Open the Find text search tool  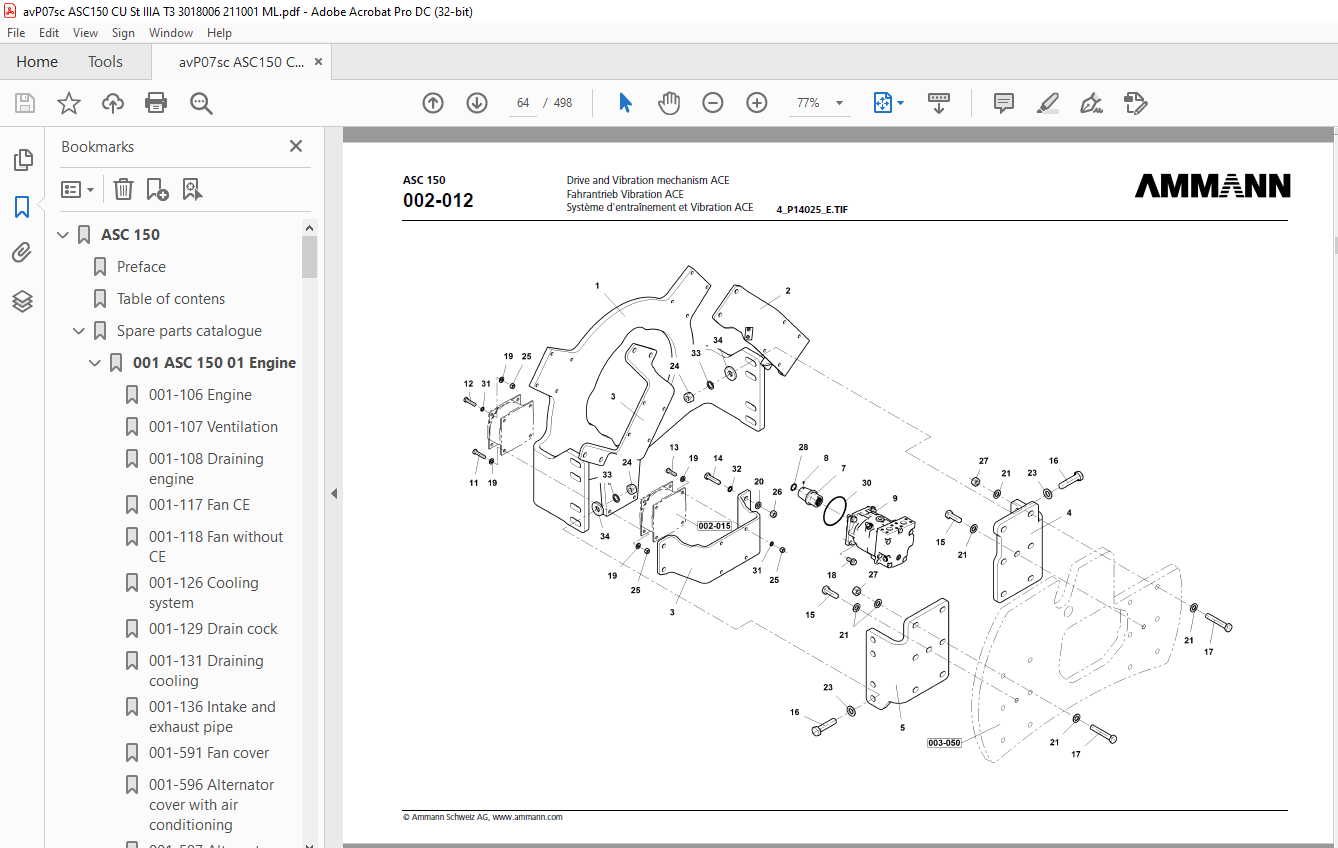point(201,103)
